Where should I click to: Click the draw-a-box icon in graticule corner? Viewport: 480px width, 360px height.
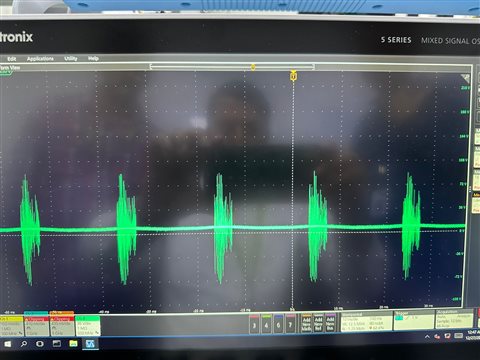click(466, 79)
